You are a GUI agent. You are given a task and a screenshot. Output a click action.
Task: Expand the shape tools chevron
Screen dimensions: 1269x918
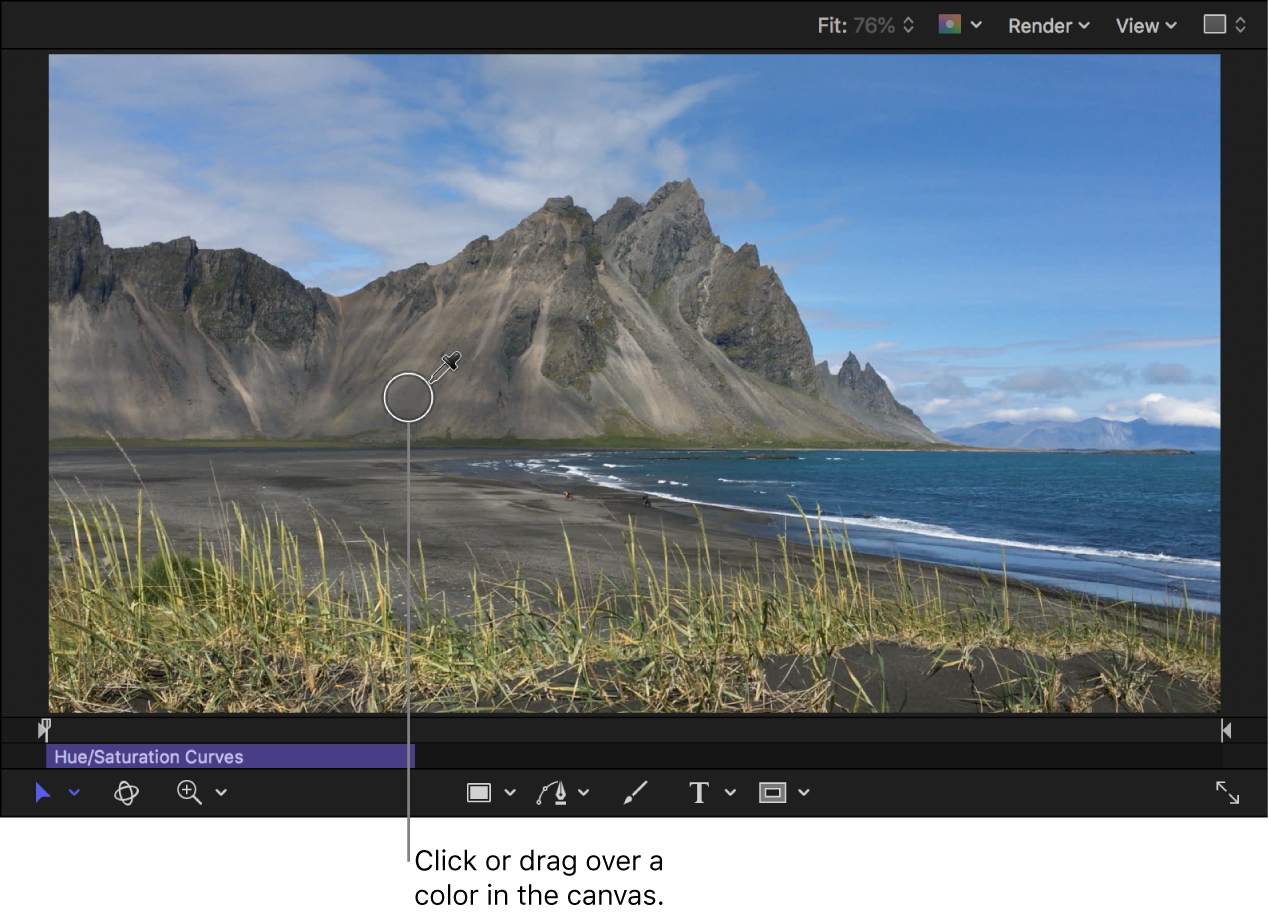[510, 793]
